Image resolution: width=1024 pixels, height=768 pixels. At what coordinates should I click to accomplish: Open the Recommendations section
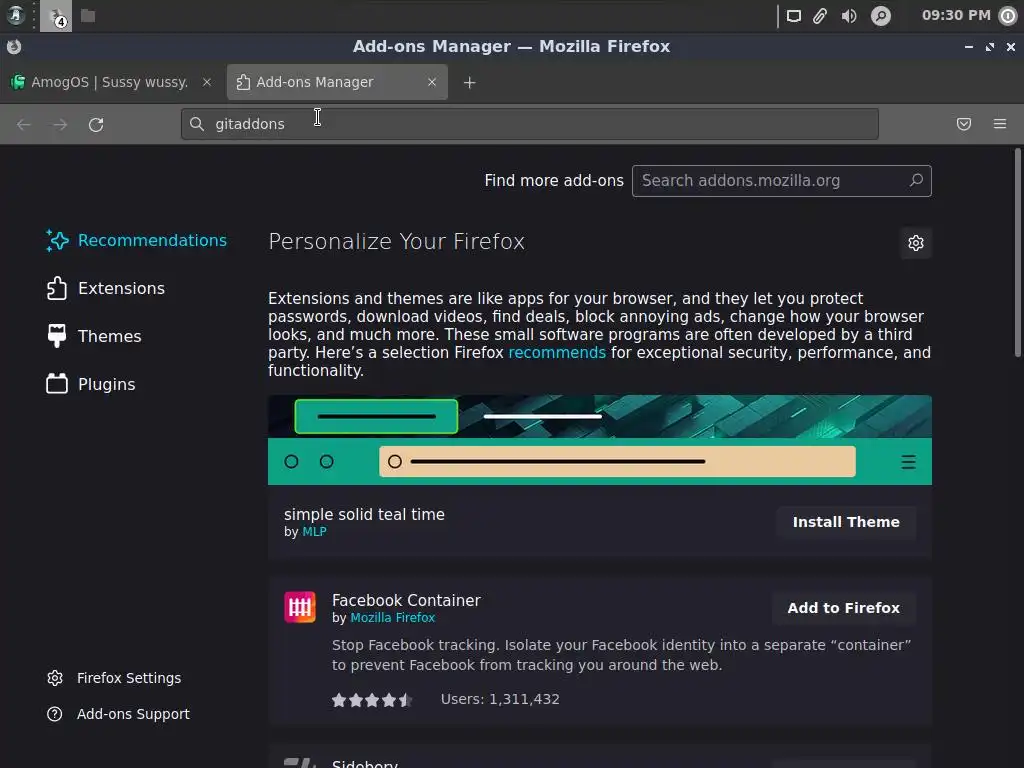pos(136,240)
